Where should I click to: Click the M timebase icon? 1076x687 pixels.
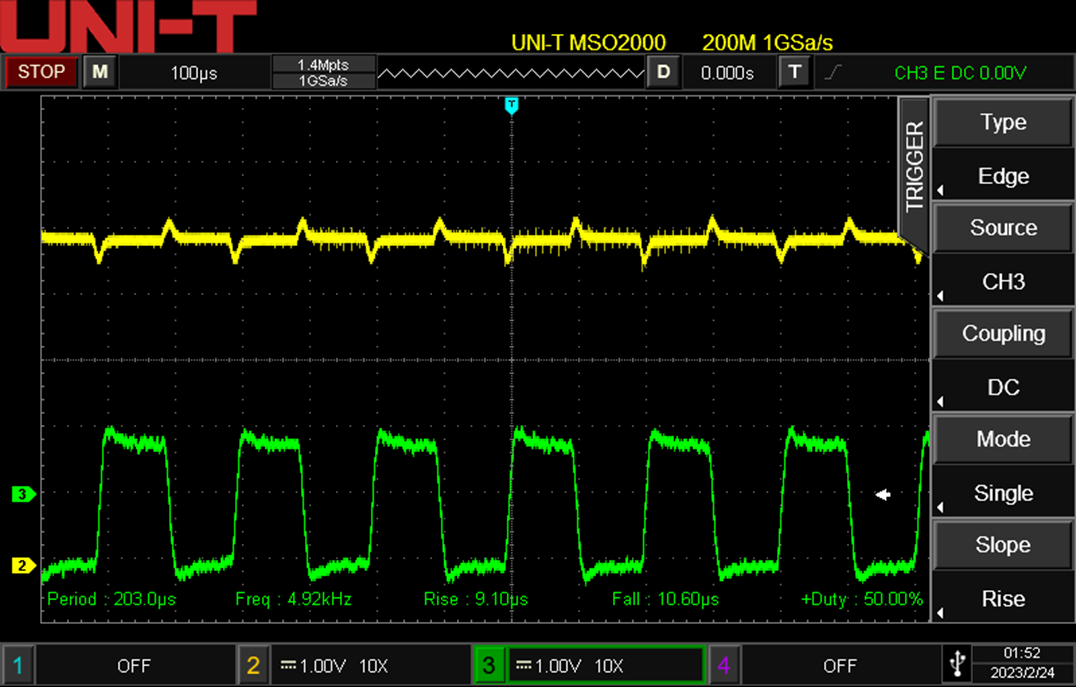tap(99, 72)
